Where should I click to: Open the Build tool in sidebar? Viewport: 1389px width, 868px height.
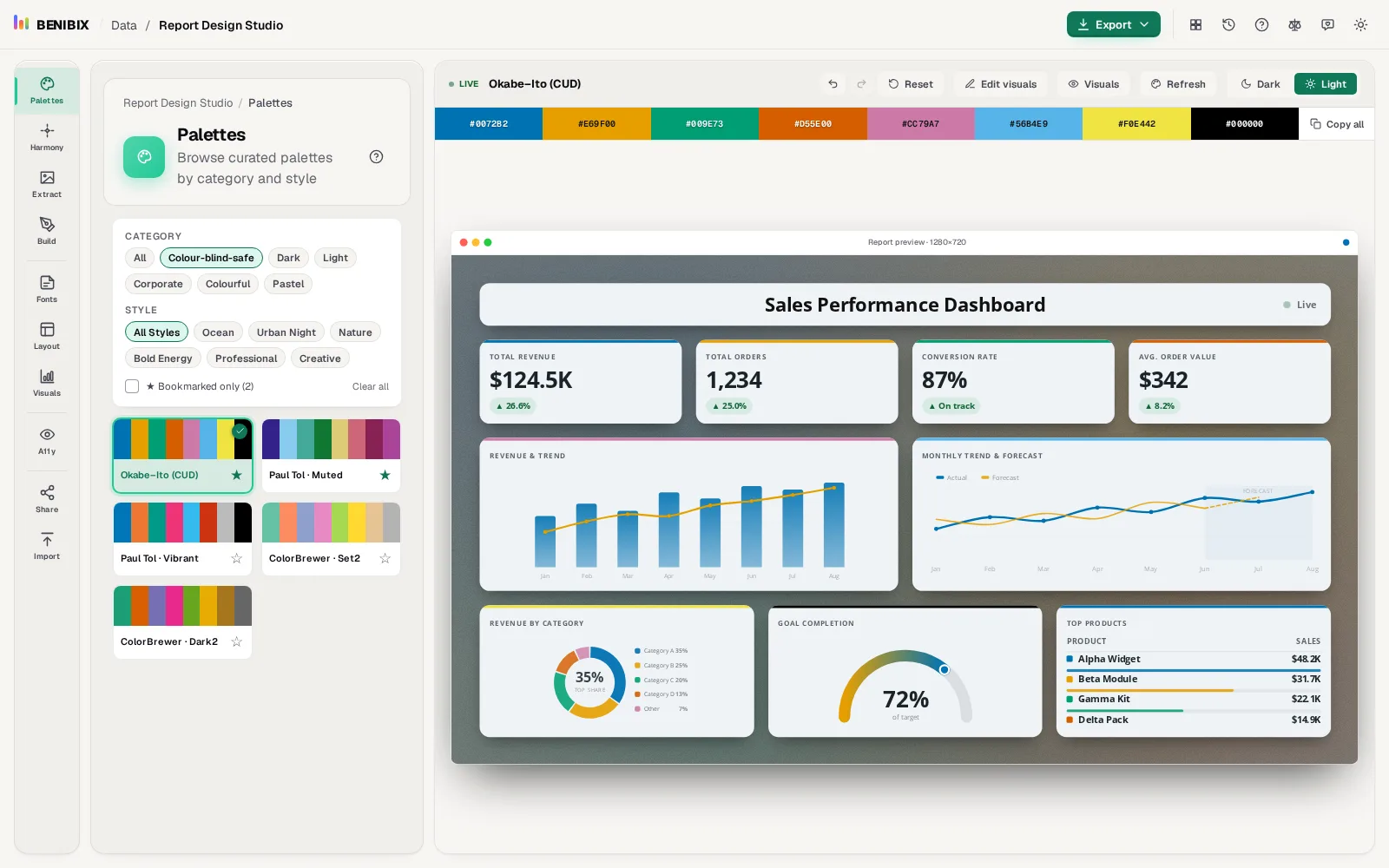pyautogui.click(x=47, y=231)
